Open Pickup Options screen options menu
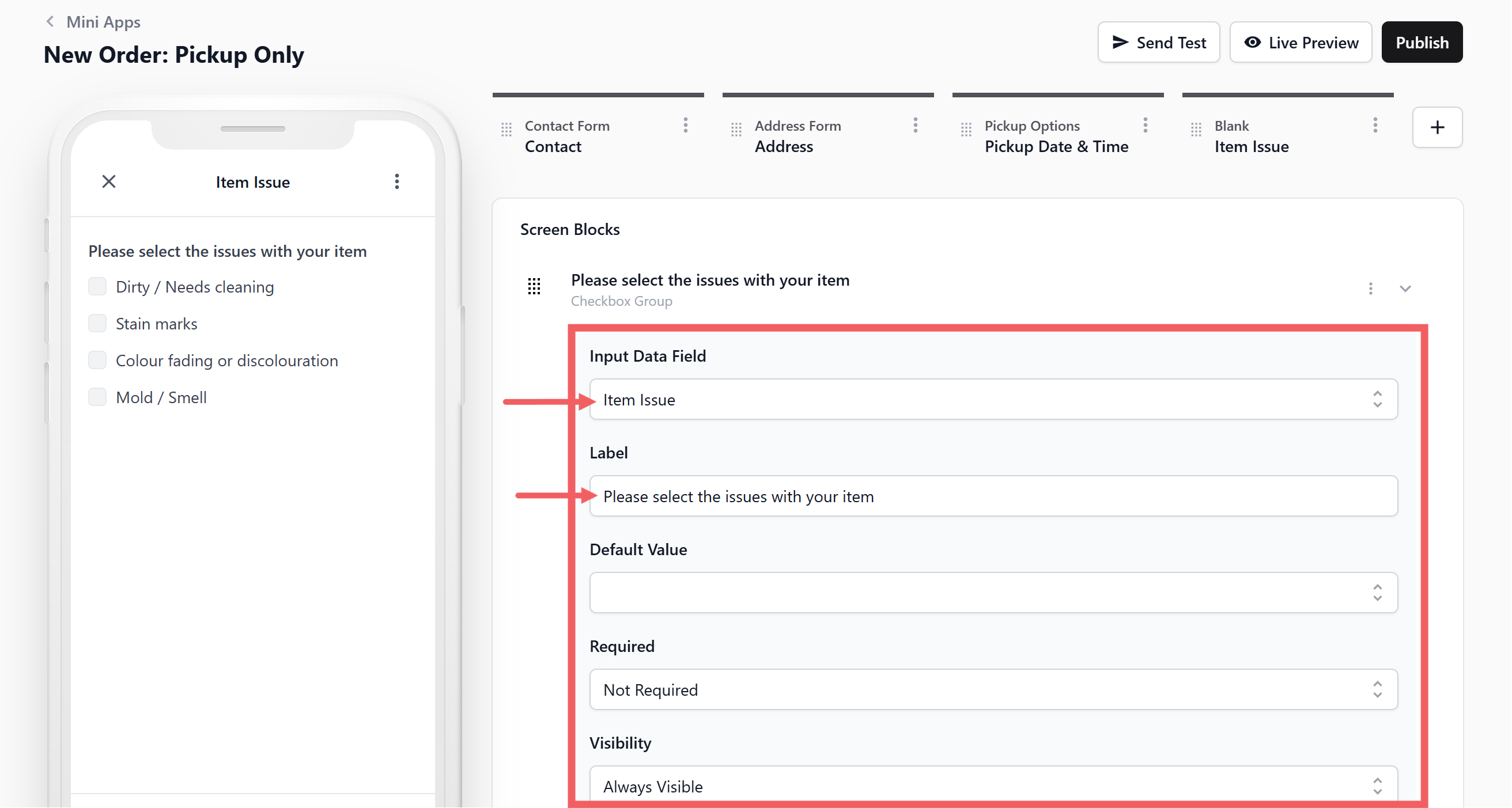 click(x=1144, y=125)
